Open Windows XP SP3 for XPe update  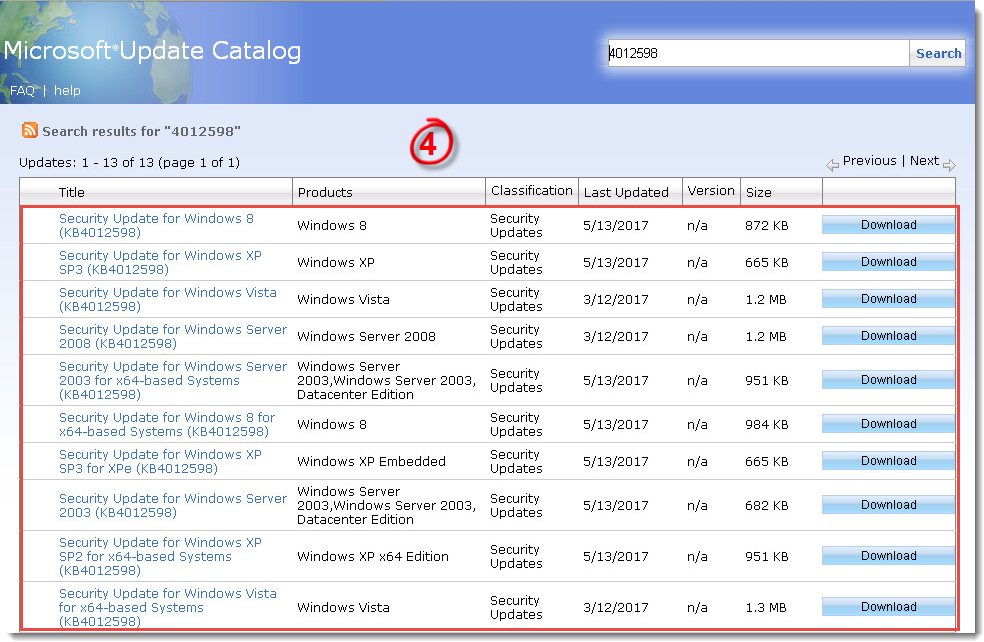point(160,461)
